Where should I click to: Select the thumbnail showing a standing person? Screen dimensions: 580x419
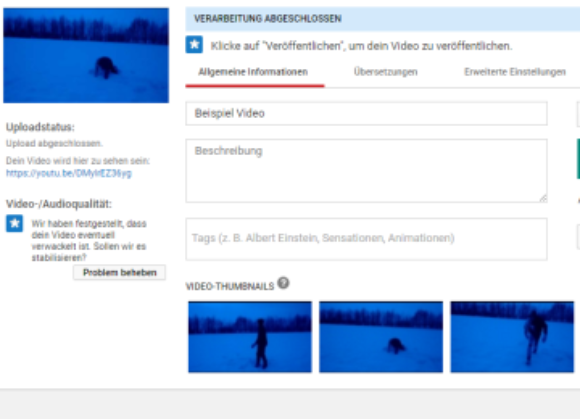click(250, 337)
